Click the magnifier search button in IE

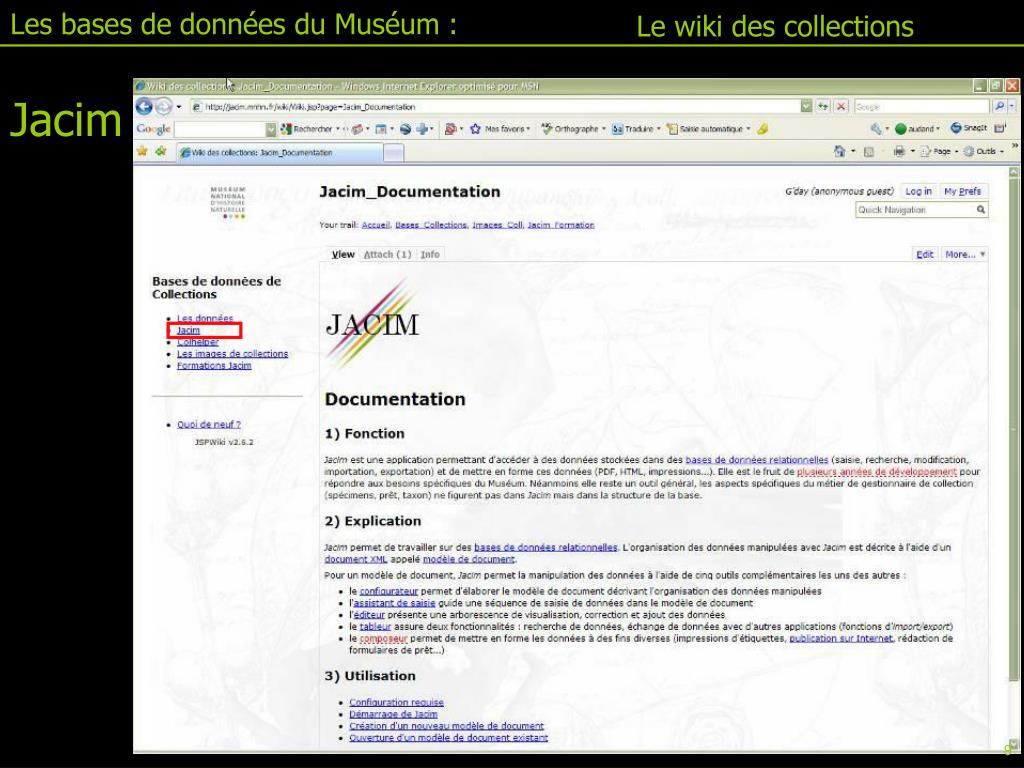[x=1000, y=106]
